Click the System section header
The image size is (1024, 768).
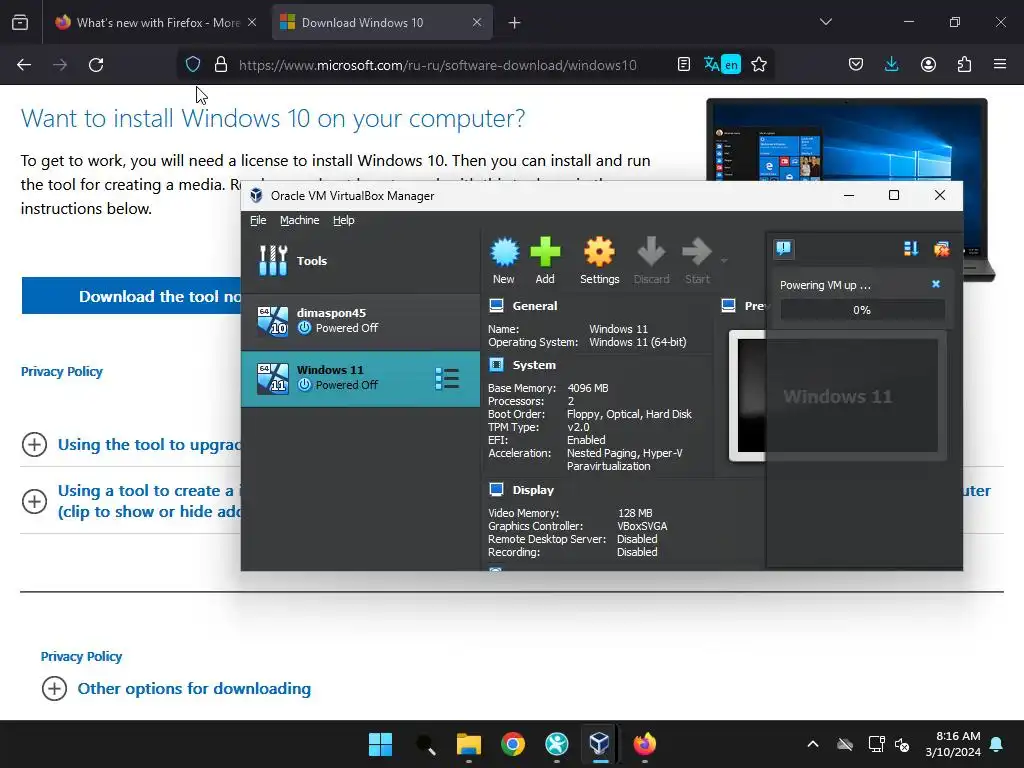click(534, 365)
